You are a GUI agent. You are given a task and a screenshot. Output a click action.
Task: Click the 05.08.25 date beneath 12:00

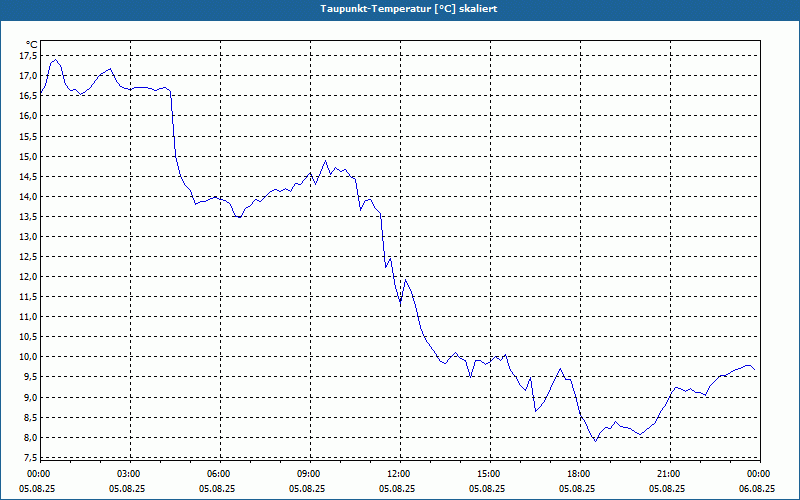click(x=397, y=488)
